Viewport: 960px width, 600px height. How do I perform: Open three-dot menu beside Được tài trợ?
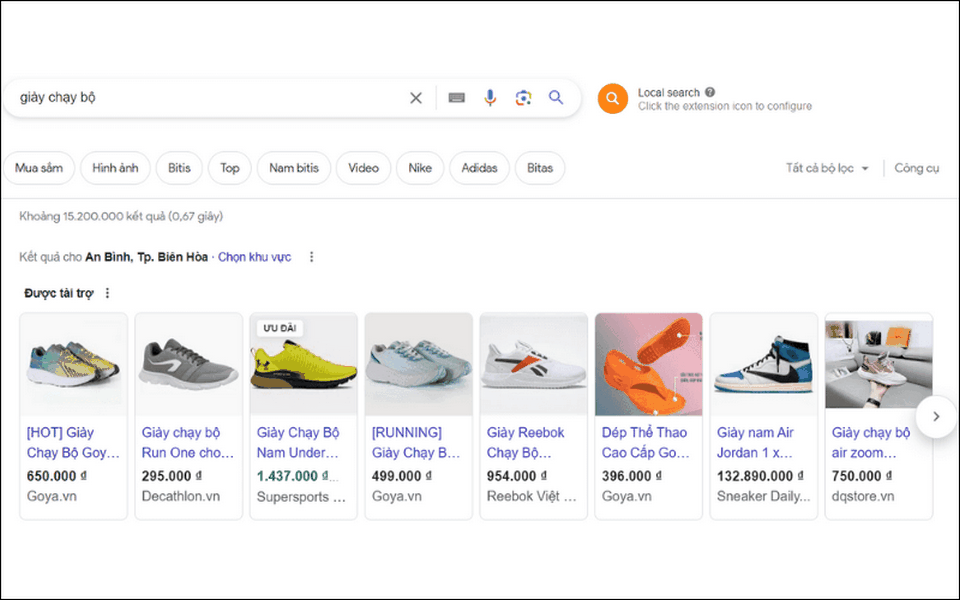pos(107,293)
